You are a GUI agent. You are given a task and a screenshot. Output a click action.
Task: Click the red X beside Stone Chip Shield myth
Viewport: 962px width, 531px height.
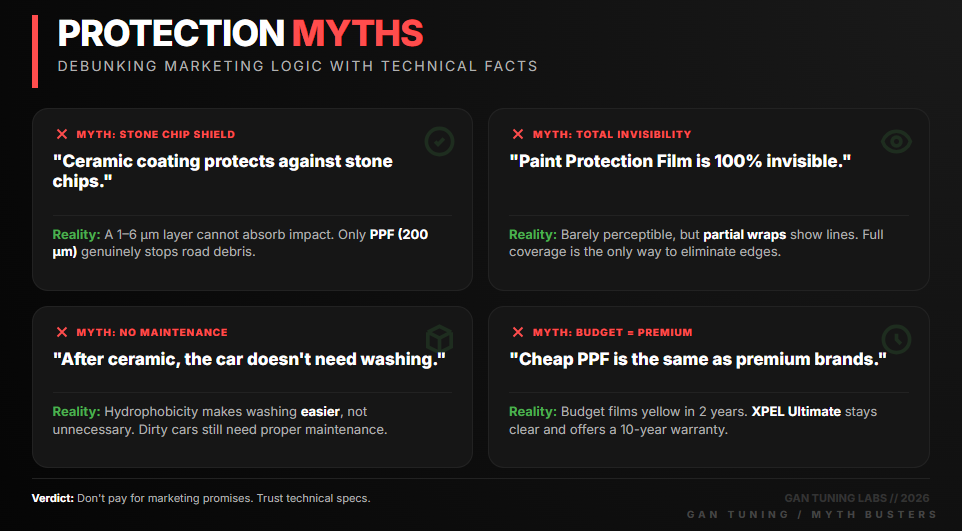click(62, 134)
